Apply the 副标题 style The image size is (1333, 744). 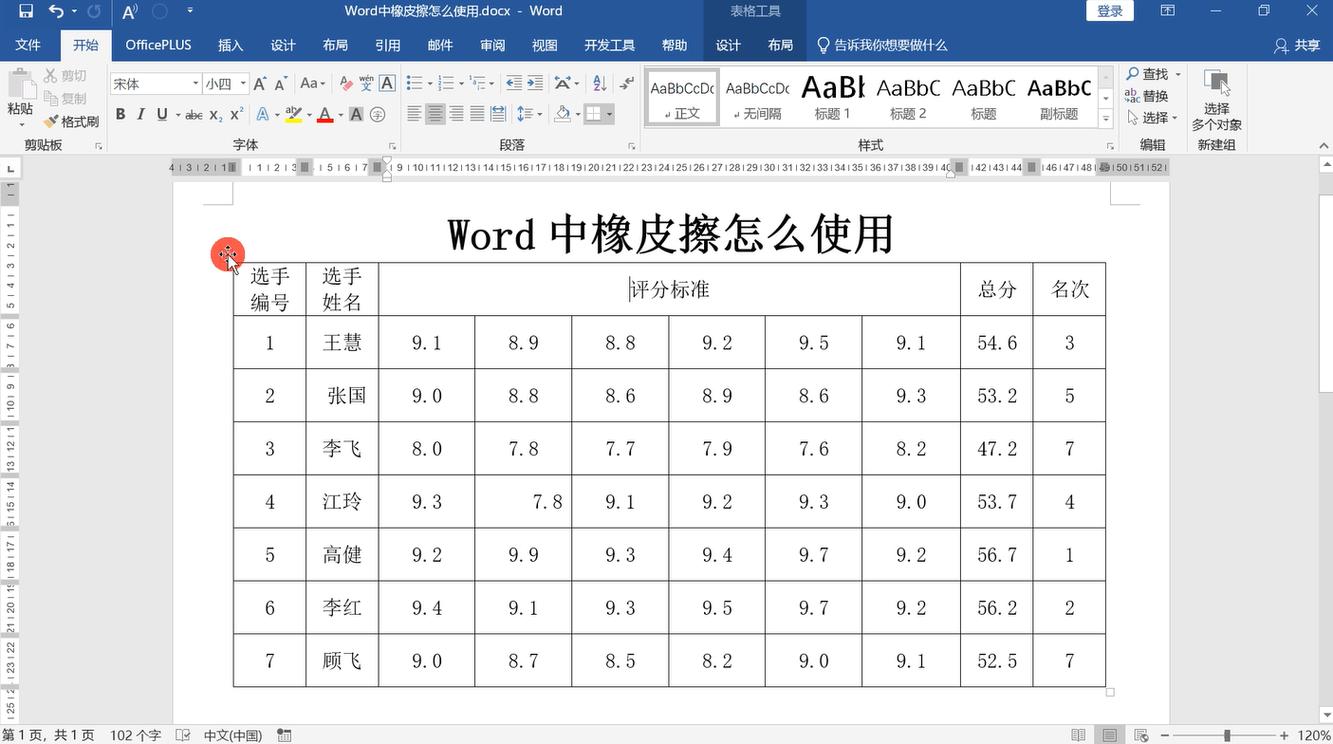[1058, 97]
